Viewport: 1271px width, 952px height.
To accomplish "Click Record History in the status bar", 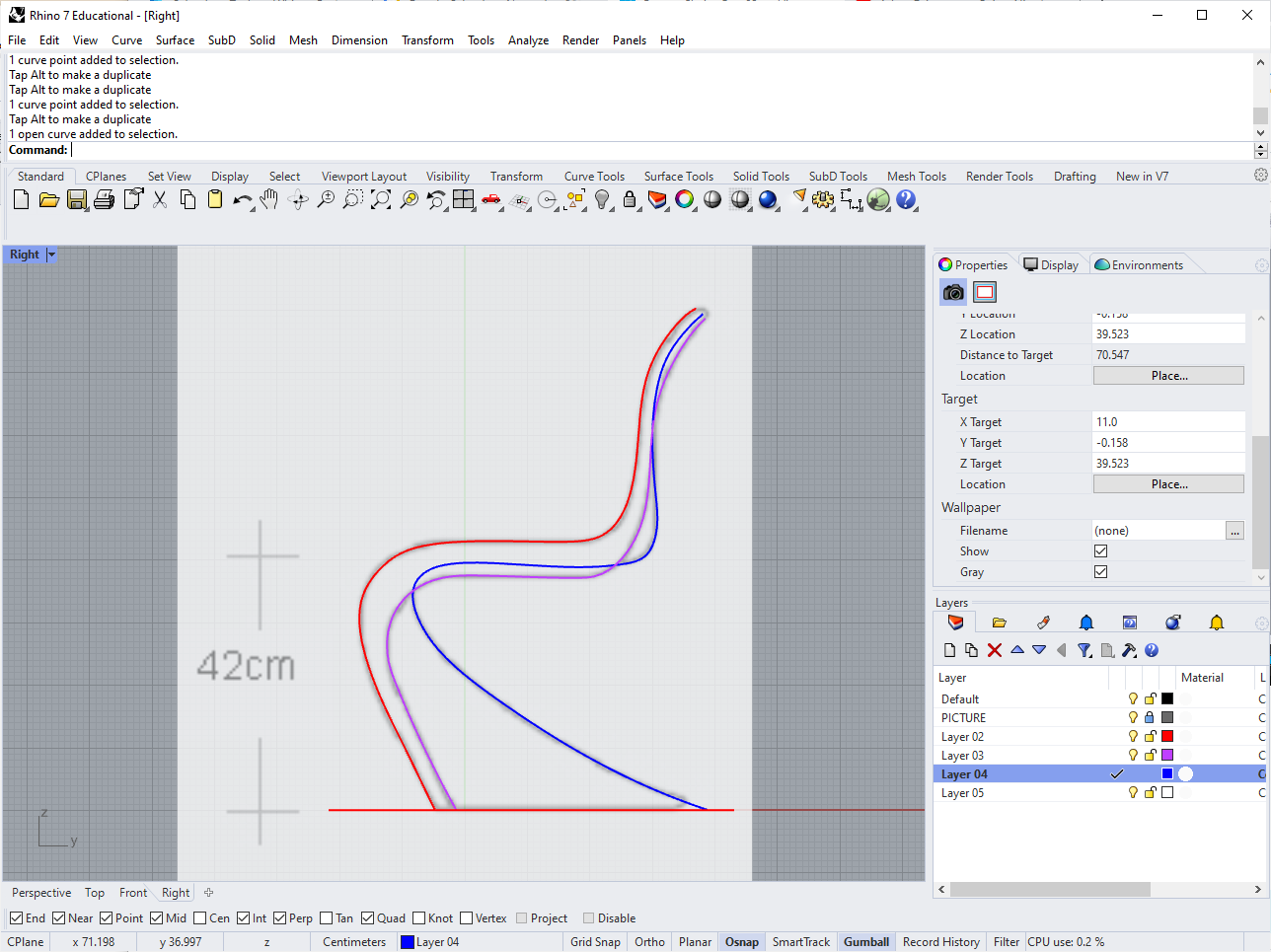I will coord(941,942).
